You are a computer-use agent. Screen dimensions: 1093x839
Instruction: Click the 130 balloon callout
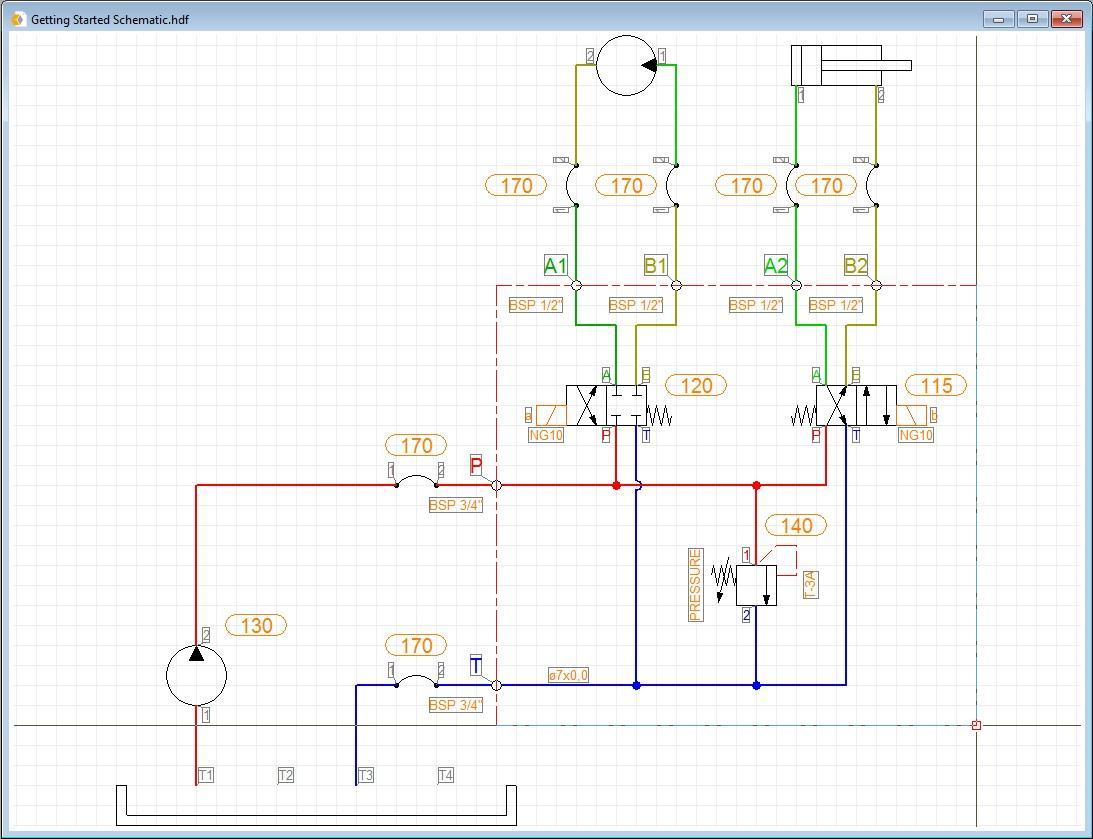[256, 625]
